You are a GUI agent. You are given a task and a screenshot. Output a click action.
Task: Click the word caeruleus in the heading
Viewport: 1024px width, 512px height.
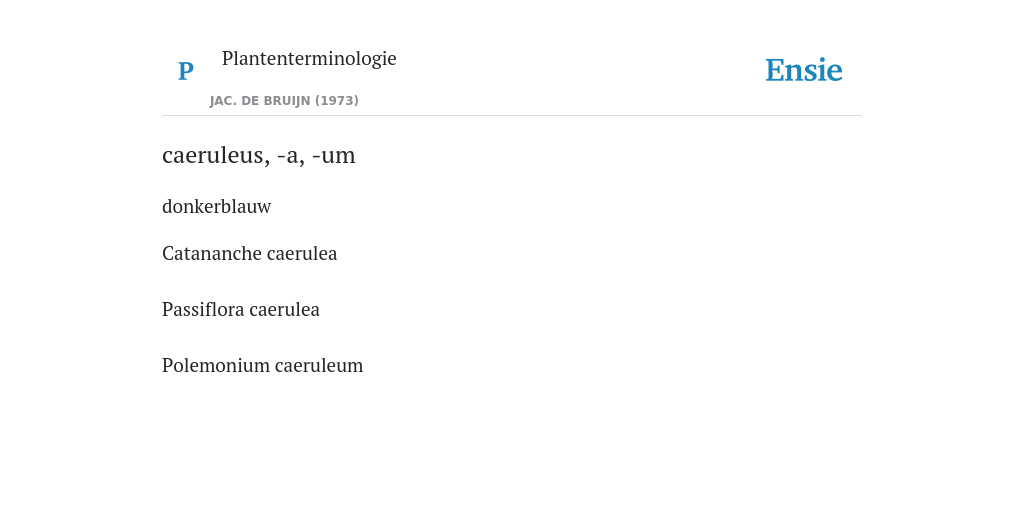click(x=213, y=155)
